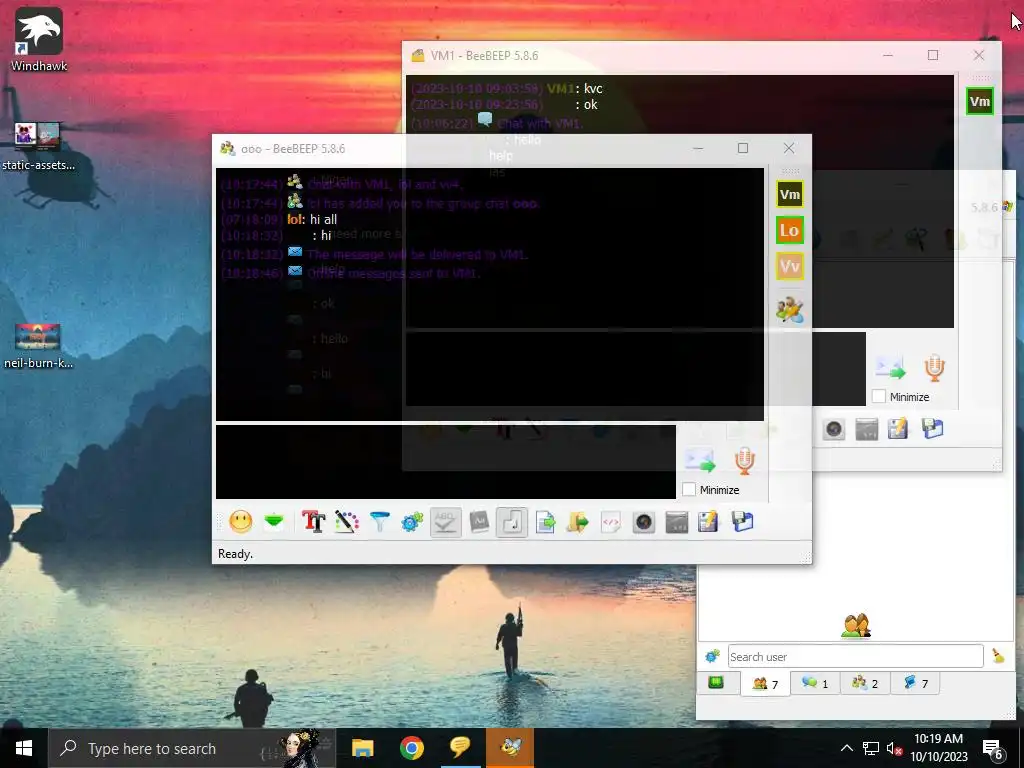This screenshot has height=768, width=1024.
Task: Click the gear icon beside Search user
Action: (712, 656)
